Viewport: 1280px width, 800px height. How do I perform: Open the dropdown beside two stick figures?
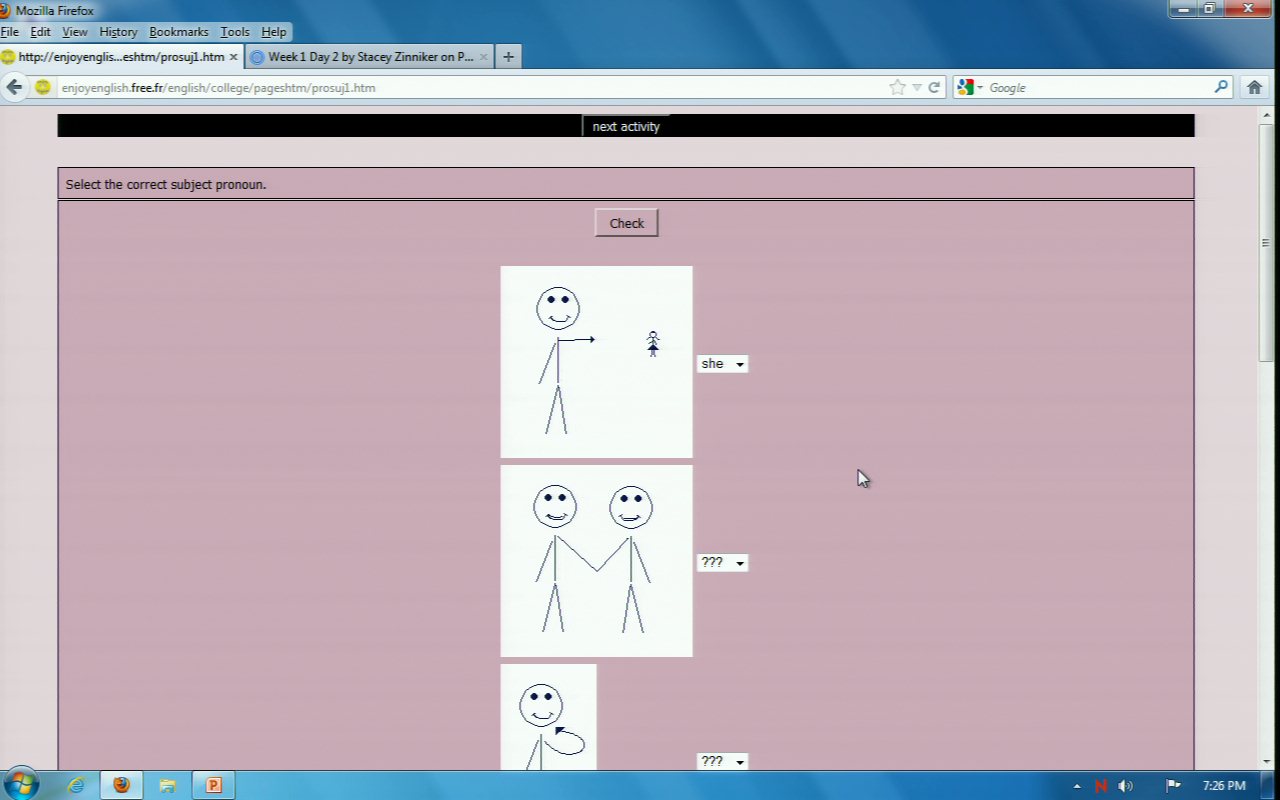pyautogui.click(x=722, y=563)
